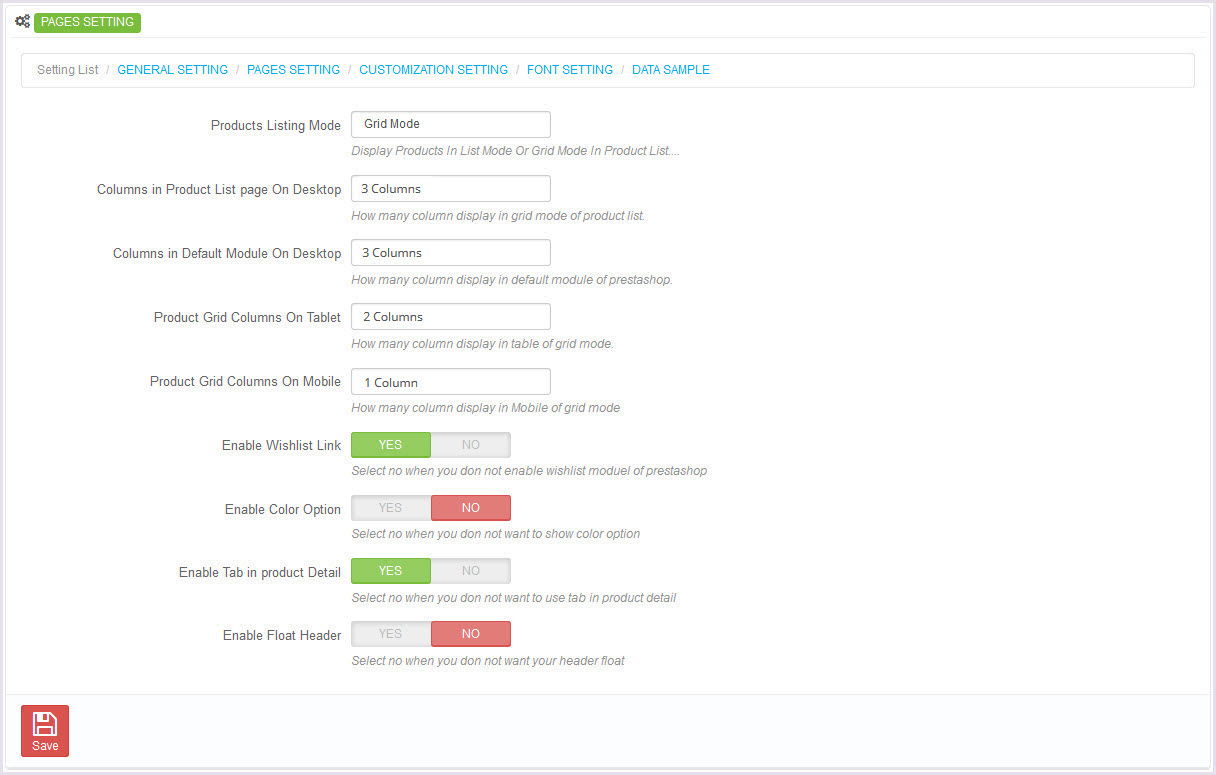This screenshot has width=1216, height=775.
Task: Click the green PAGES SETTING header badge
Action: point(87,22)
